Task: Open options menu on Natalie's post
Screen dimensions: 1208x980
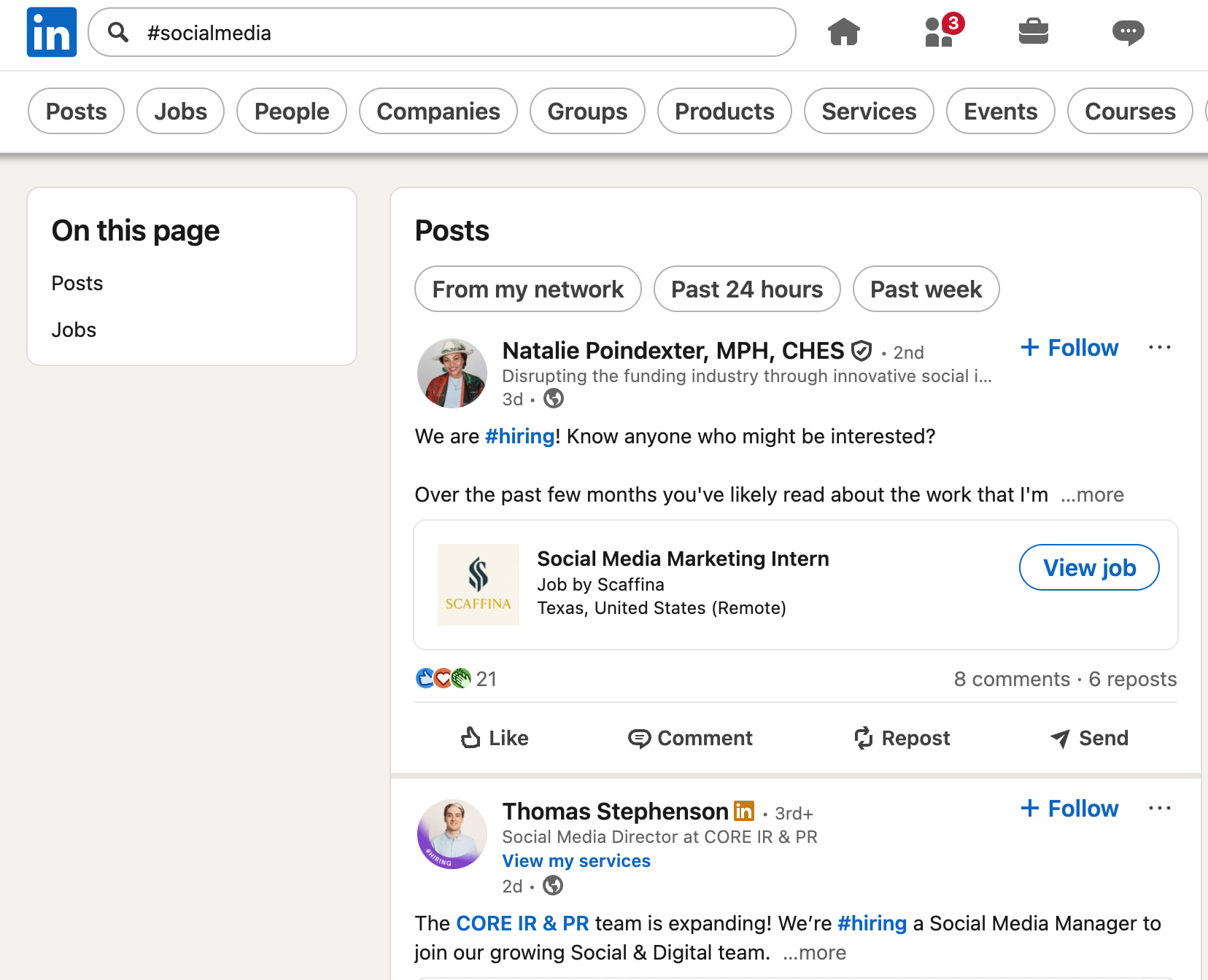Action: tap(1159, 347)
